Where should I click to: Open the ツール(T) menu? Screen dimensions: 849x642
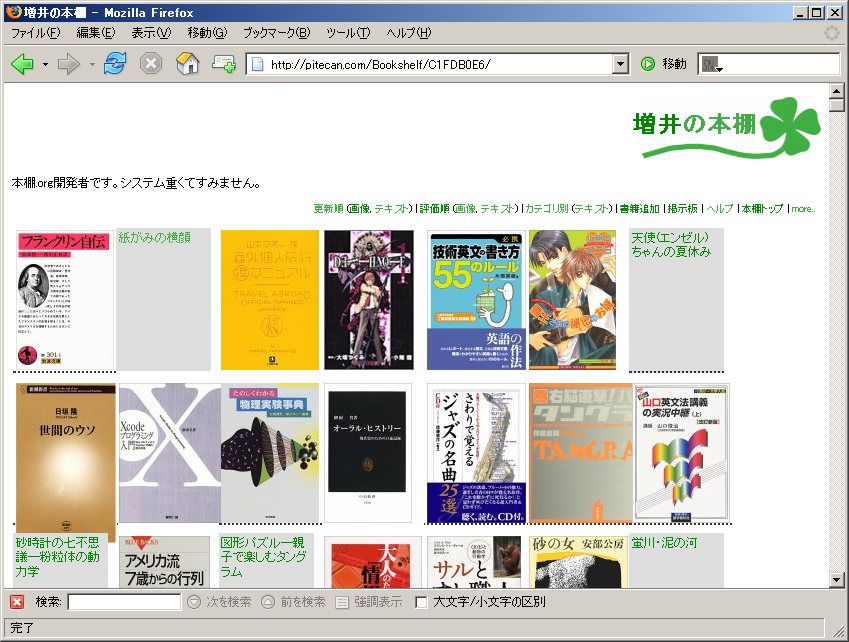pos(348,33)
